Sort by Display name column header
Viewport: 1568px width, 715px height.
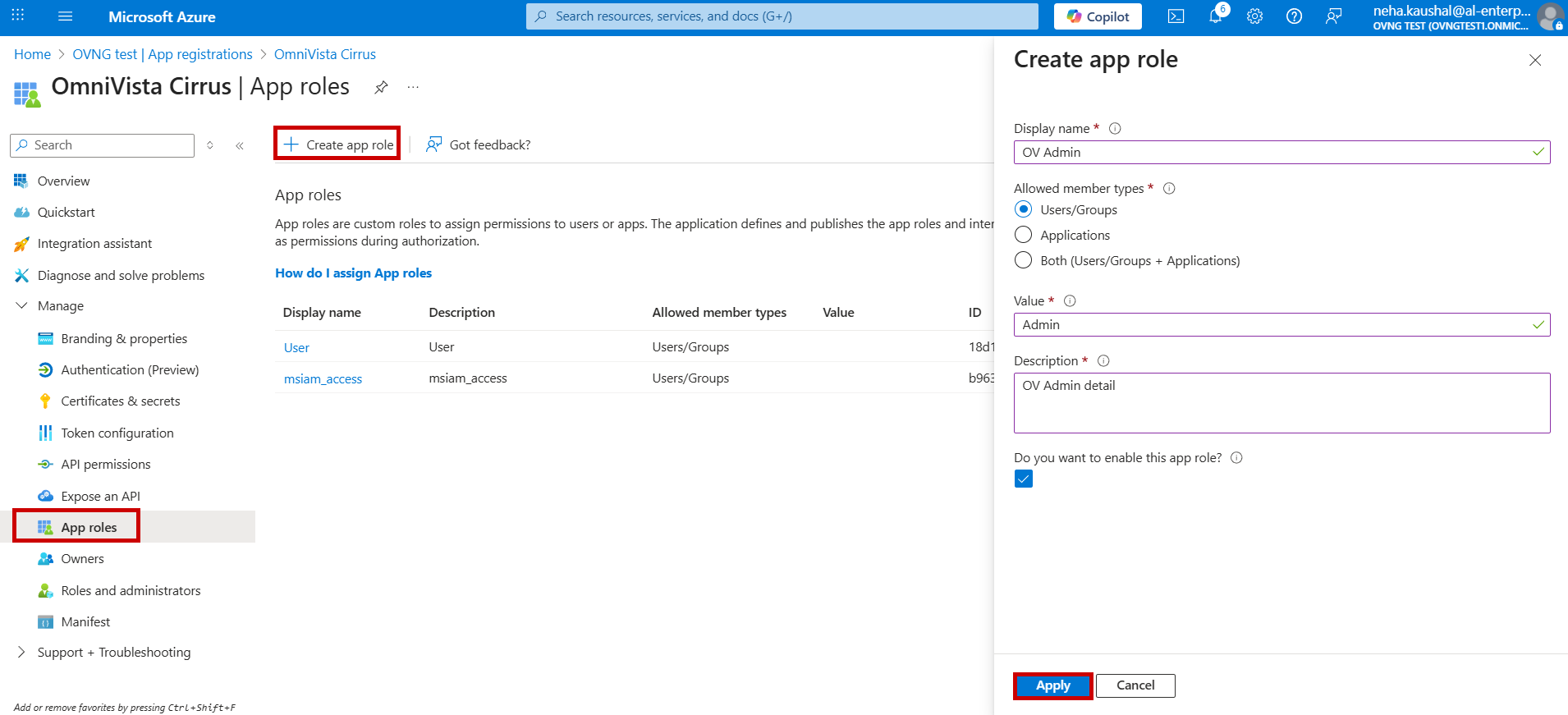pos(322,313)
